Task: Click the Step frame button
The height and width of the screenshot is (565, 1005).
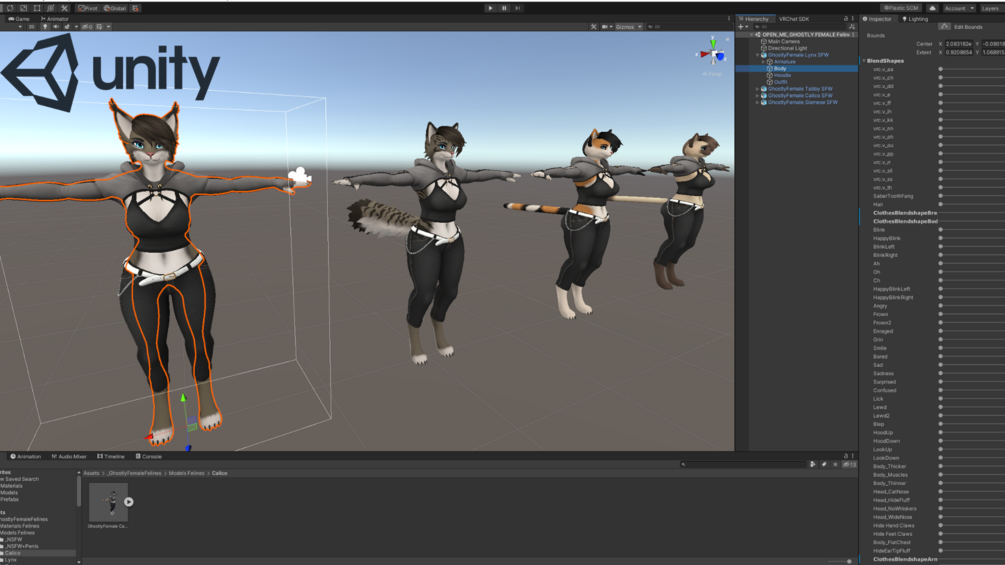Action: 518,8
